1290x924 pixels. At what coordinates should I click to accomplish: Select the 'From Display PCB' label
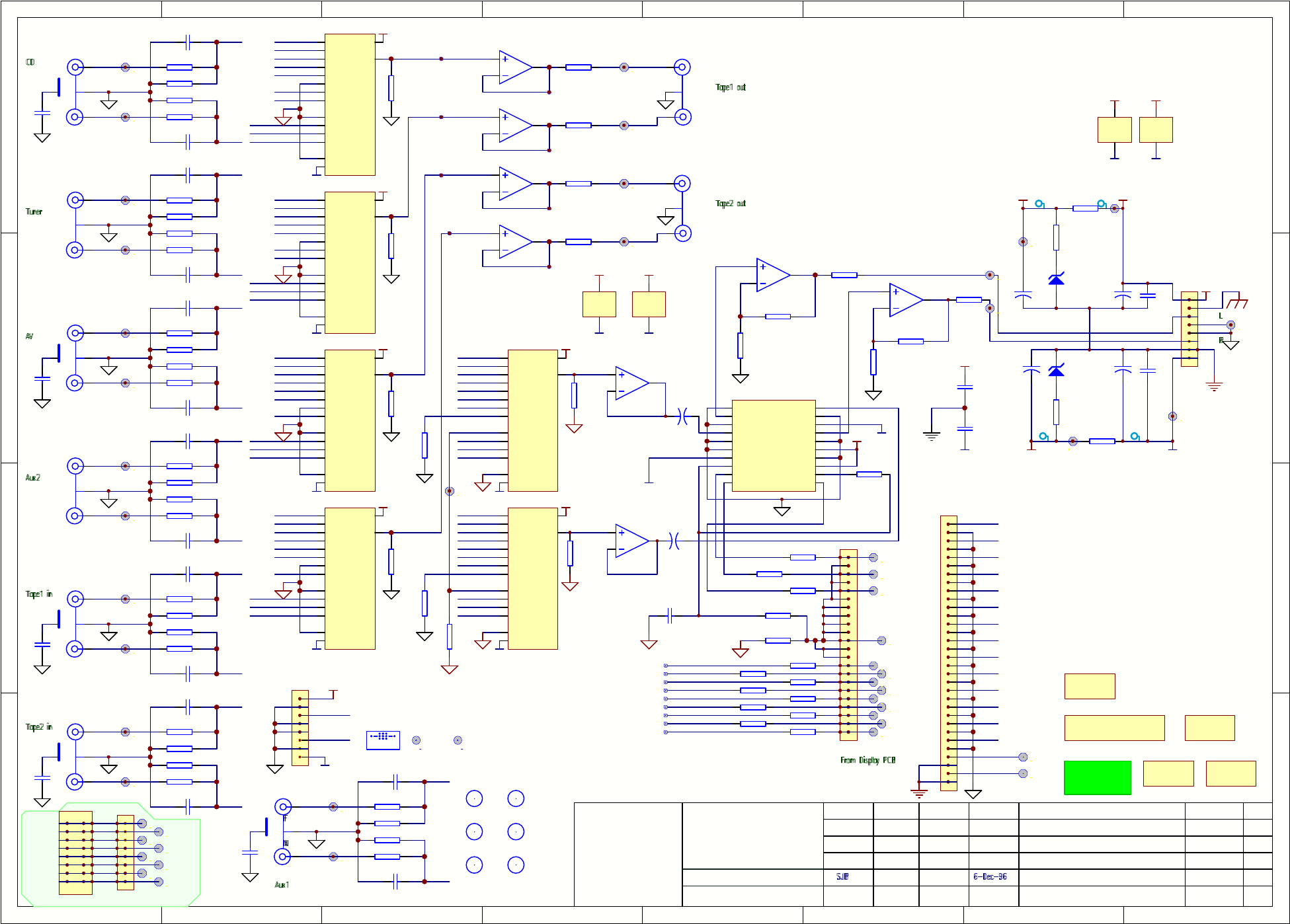click(867, 760)
